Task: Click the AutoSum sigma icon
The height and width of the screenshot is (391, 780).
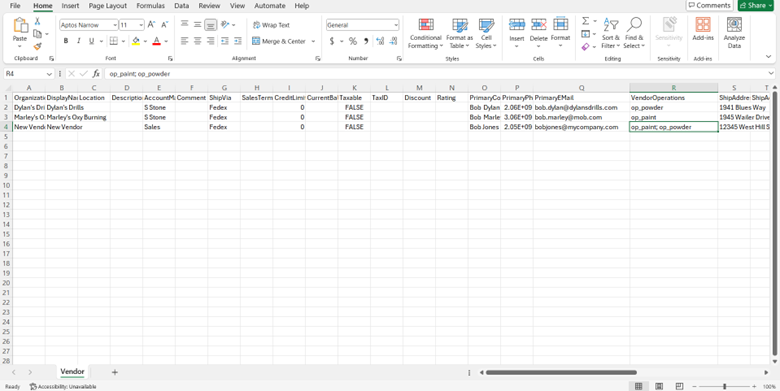Action: click(585, 21)
